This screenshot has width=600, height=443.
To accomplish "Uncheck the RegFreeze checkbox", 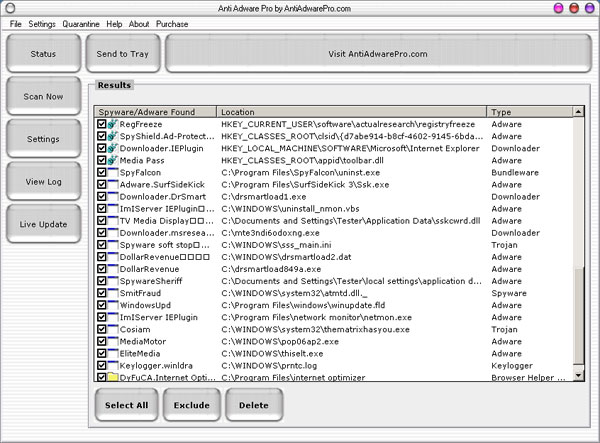I will 101,124.
